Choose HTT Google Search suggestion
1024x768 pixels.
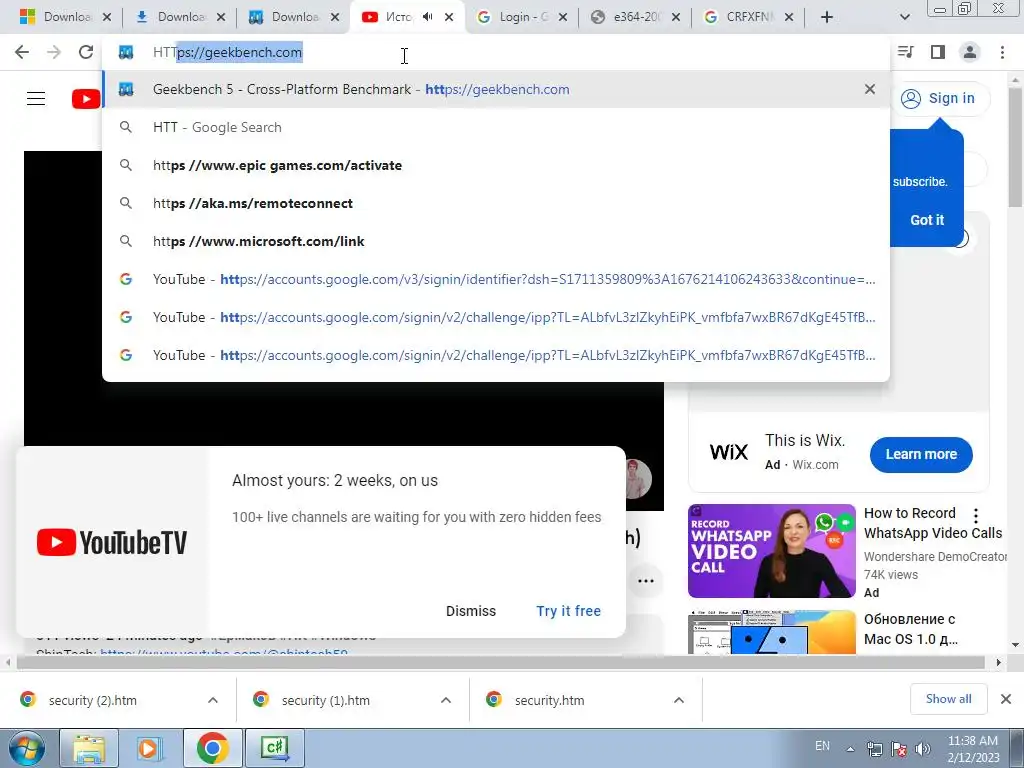pyautogui.click(x=496, y=127)
